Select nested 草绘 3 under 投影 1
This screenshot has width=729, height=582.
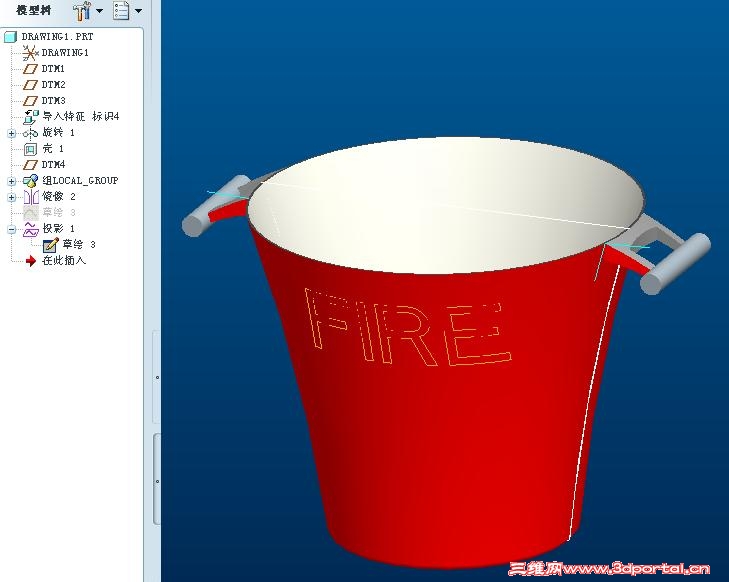(x=79, y=245)
